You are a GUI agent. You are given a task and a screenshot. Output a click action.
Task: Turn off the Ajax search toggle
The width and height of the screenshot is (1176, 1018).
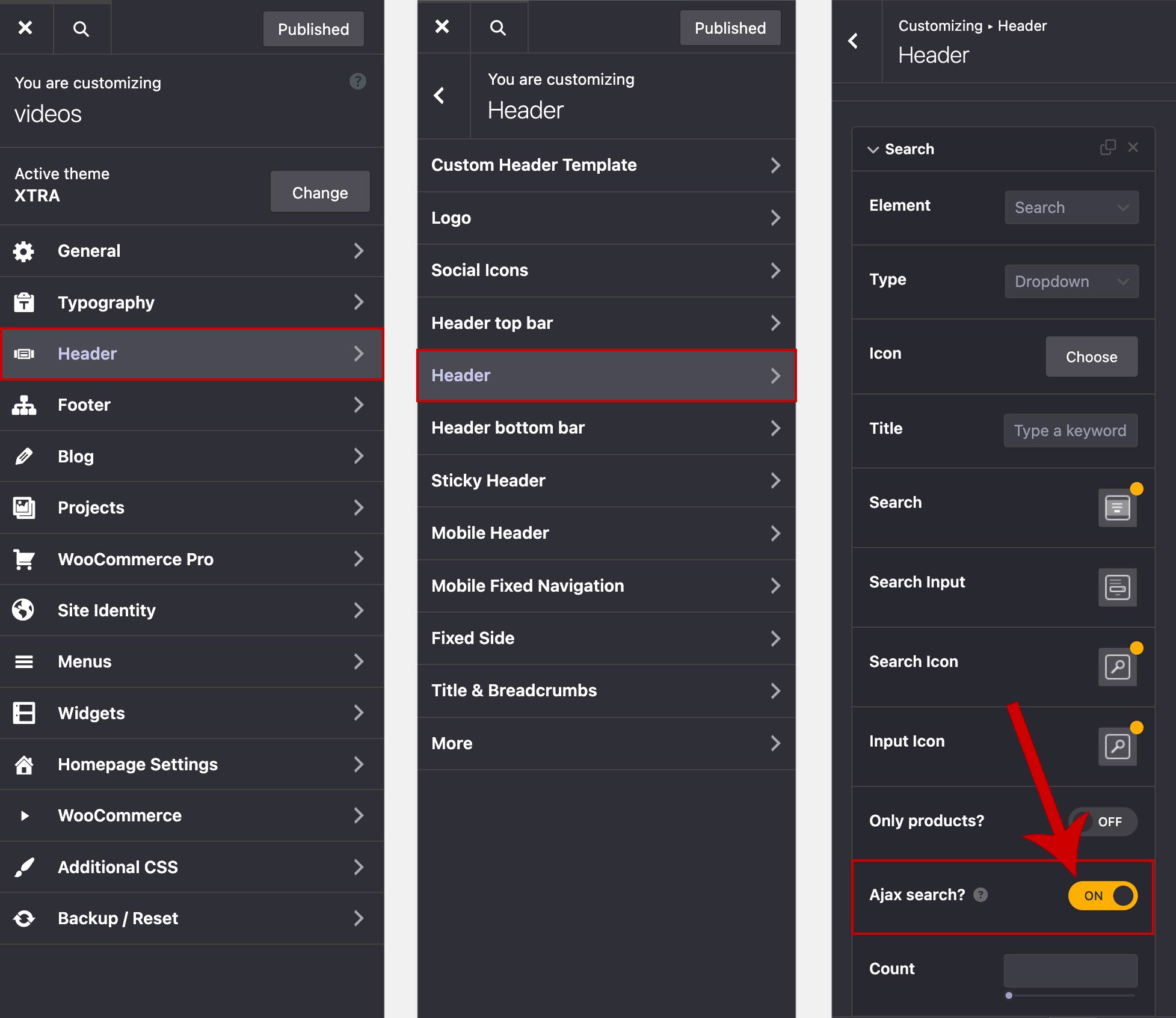coord(1103,895)
